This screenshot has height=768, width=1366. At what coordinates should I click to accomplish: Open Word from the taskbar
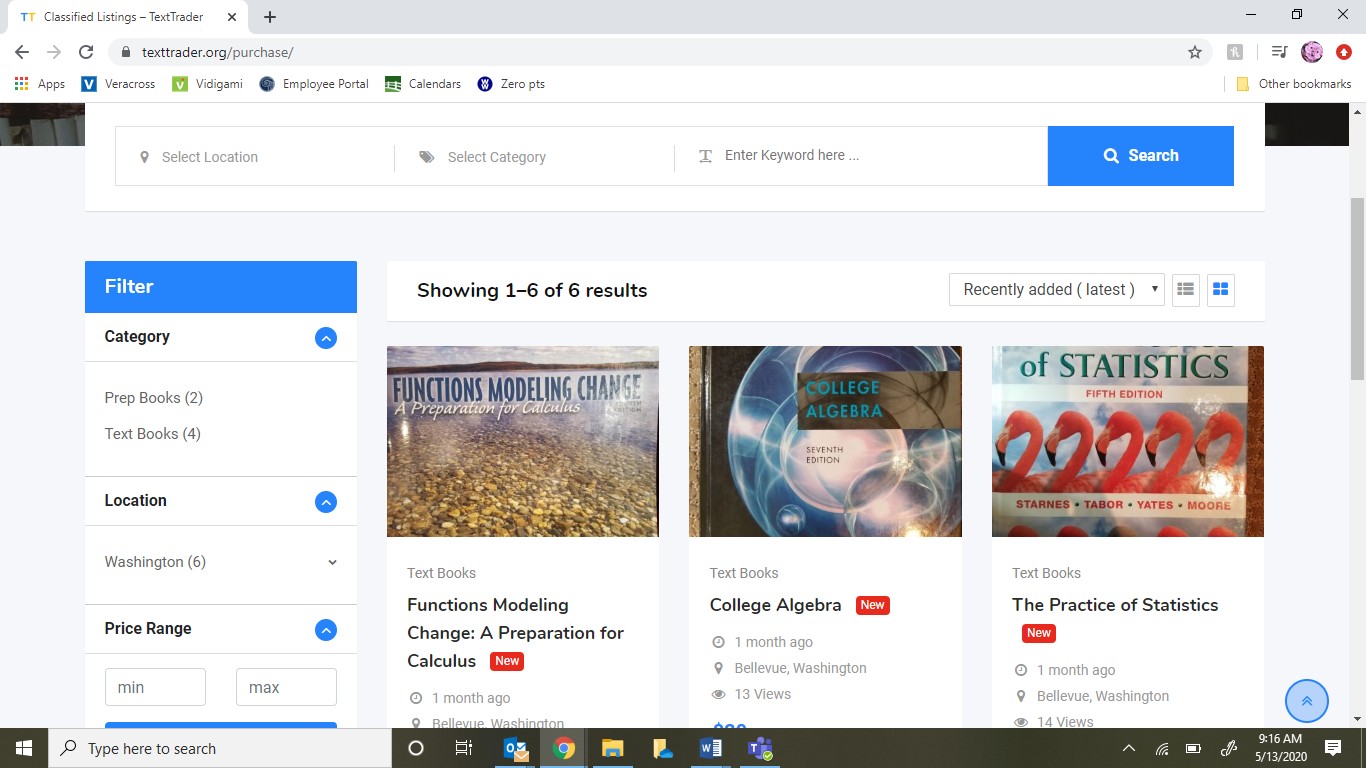tap(711, 748)
